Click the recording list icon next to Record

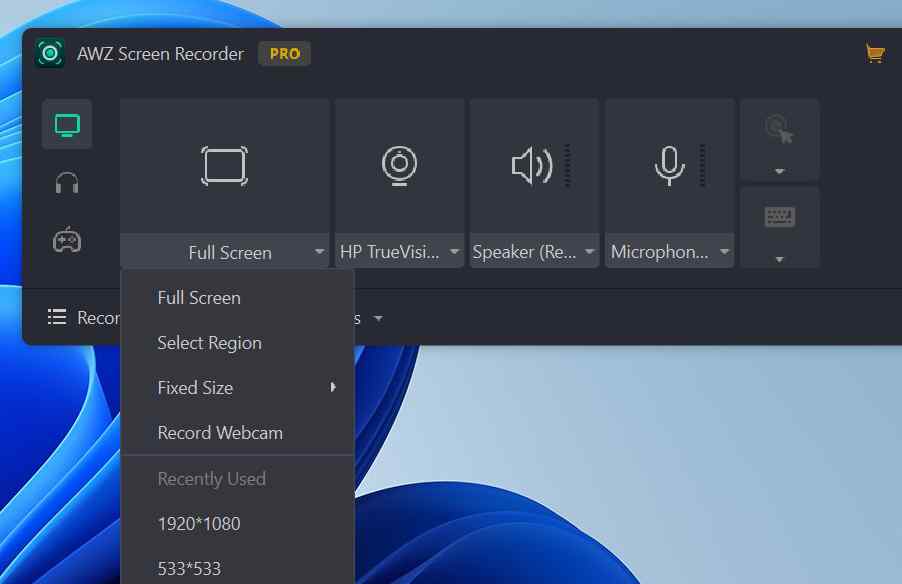57,317
